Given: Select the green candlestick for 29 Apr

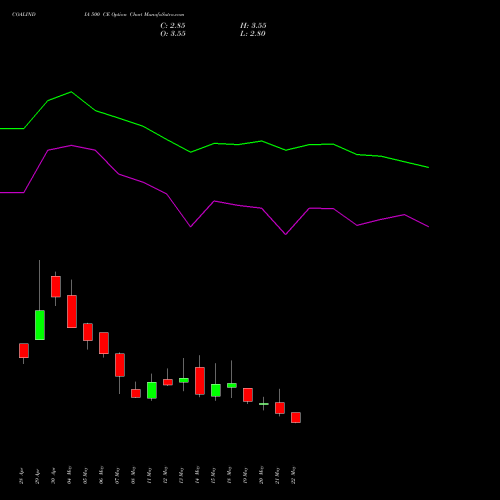Looking at the screenshot, I should point(40,325).
